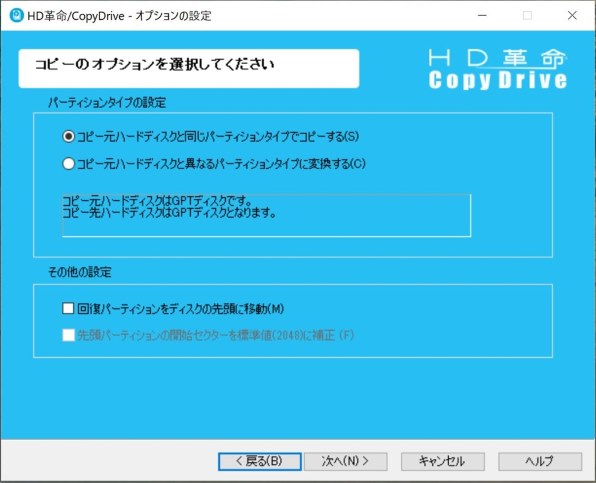
Task: Close the HD革命/CopyDrive window
Action: click(x=572, y=16)
